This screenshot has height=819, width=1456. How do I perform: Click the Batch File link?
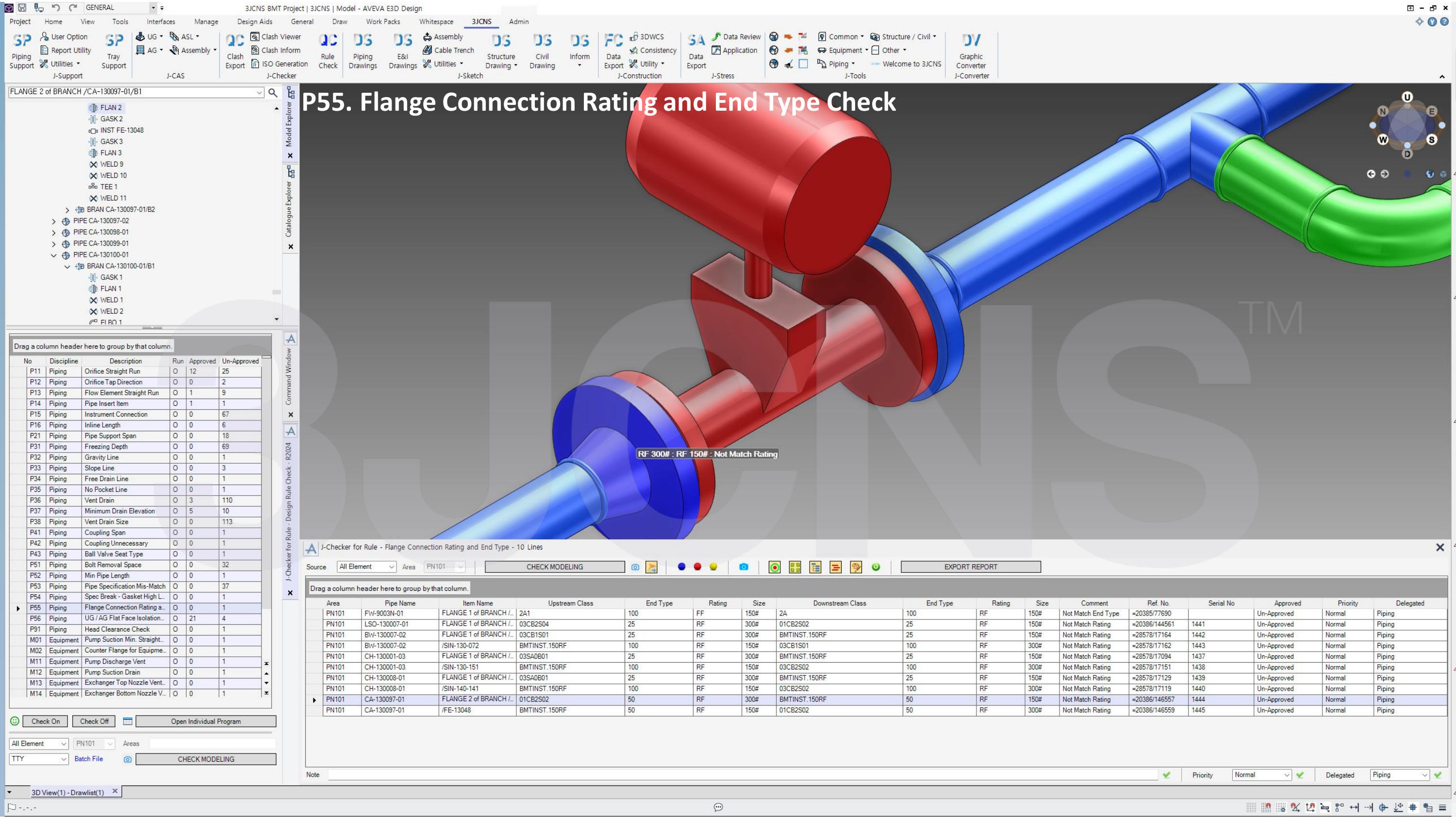[x=89, y=759]
